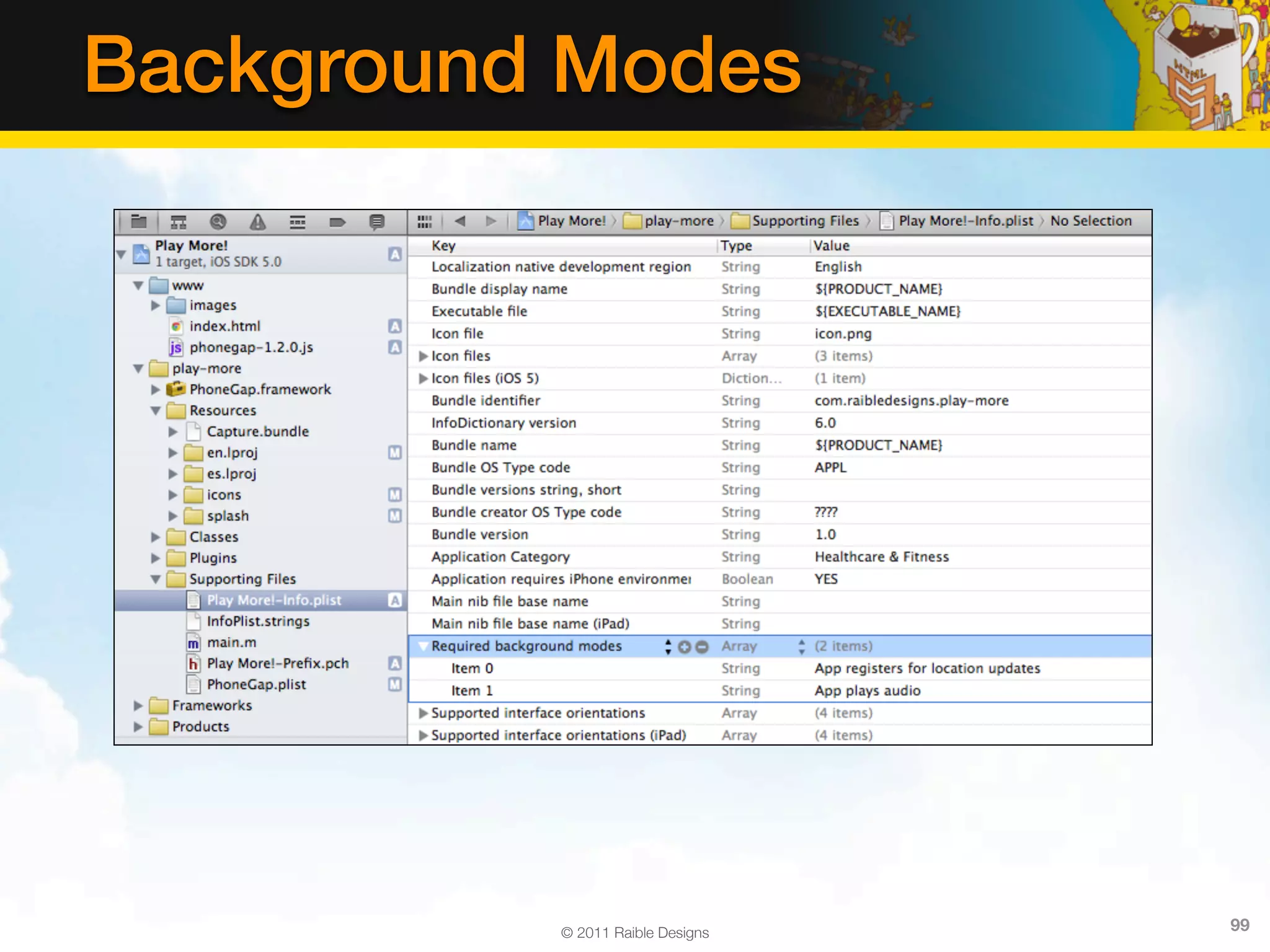Collapse the www folder
The height and width of the screenshot is (952, 1270).
tap(138, 286)
